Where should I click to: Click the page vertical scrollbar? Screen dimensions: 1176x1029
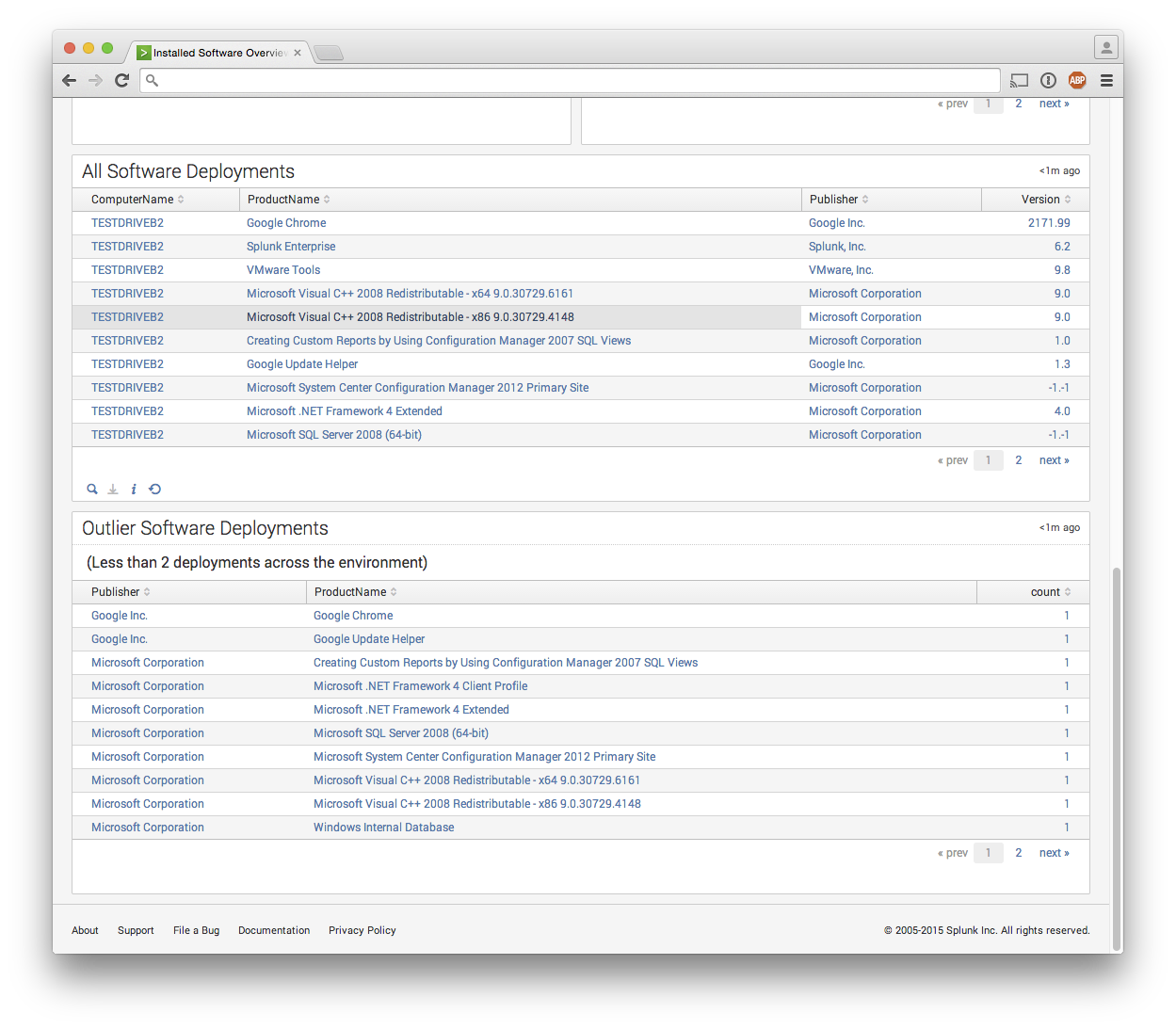coord(1117,759)
